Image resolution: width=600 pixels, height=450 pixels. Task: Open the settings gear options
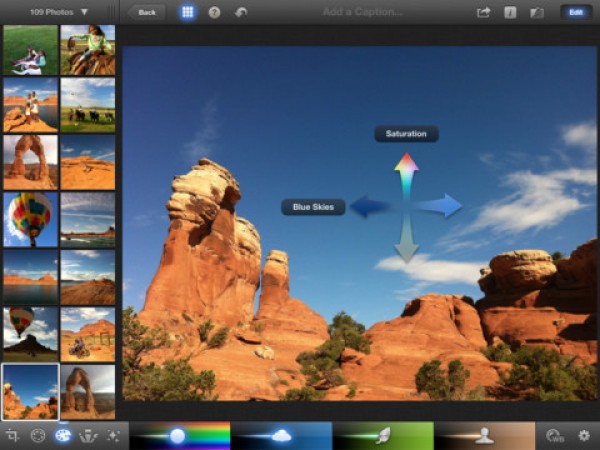click(583, 435)
